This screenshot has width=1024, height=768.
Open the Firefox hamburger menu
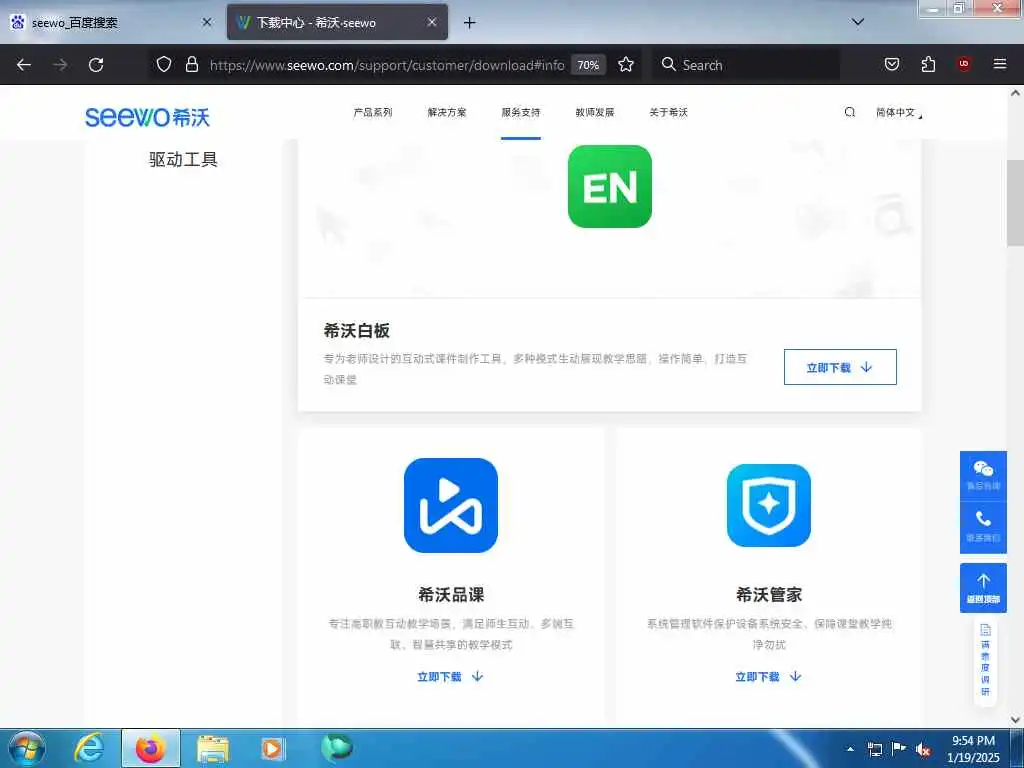coord(999,64)
